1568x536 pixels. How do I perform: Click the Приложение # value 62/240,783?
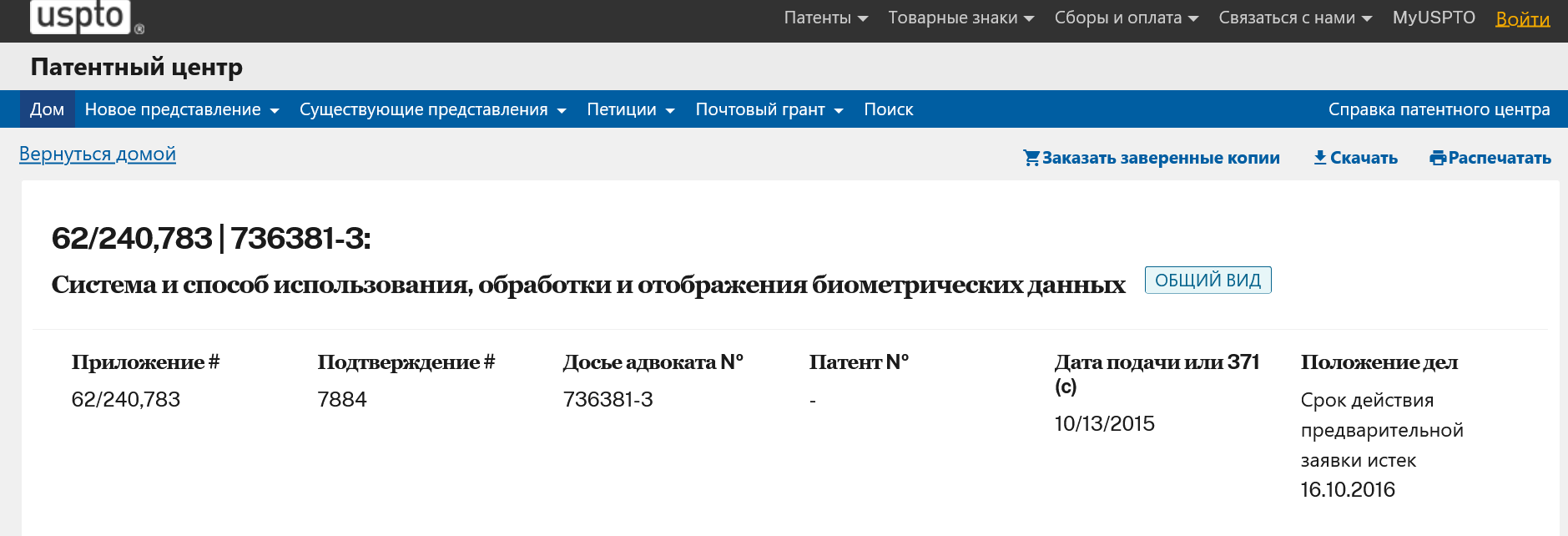126,399
